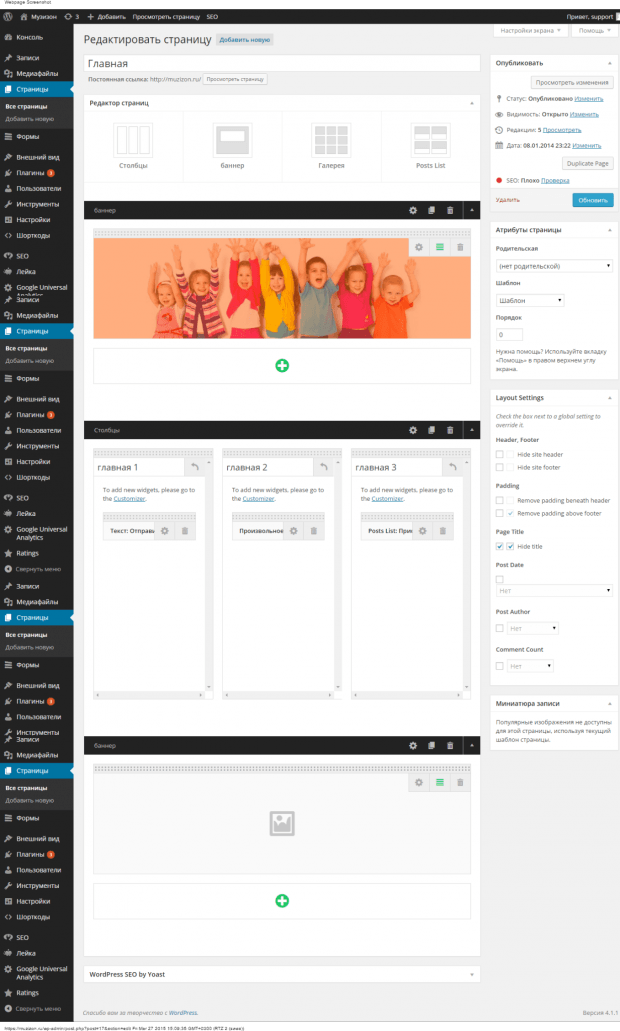
Task: Open gear settings for Произвольное widget
Action: (293, 531)
